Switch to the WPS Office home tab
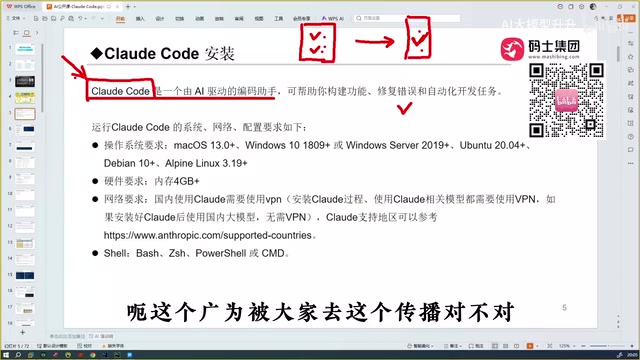Screen dimensions: 640x360 point(21,7)
